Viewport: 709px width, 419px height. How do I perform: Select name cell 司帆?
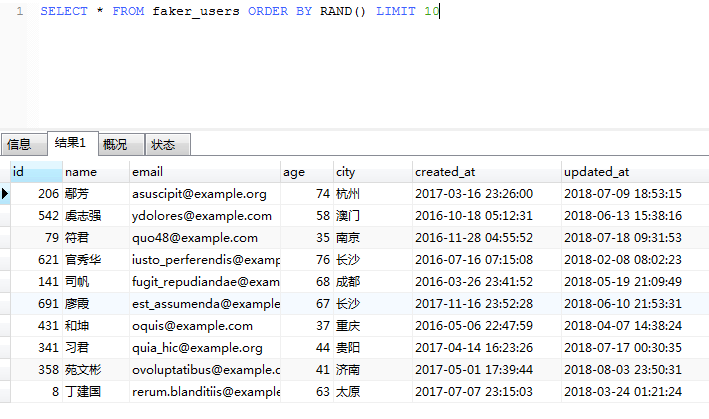pyautogui.click(x=96, y=282)
